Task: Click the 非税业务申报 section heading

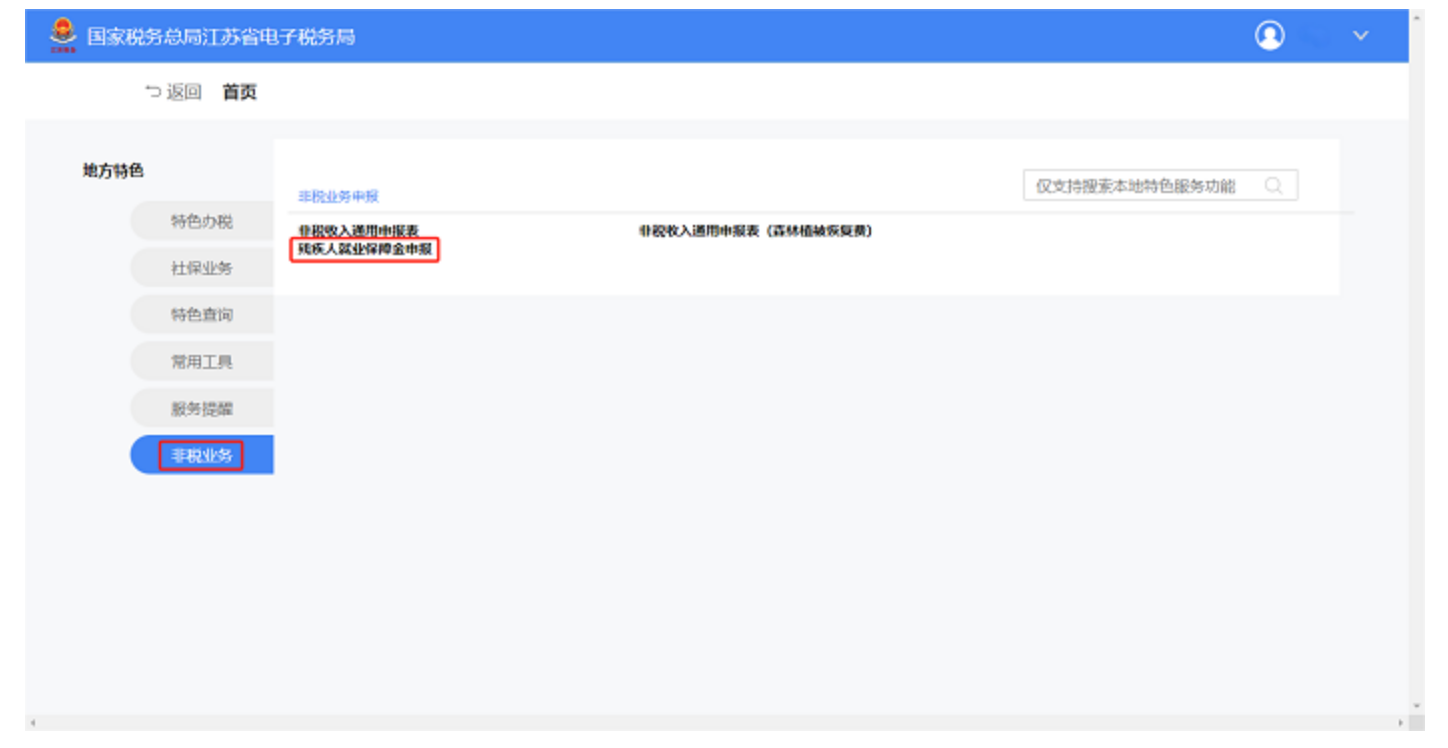Action: point(338,197)
